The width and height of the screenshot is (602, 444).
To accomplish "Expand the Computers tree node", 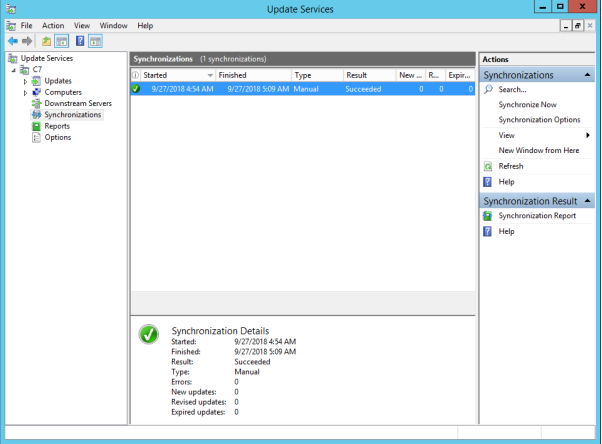I will [x=25, y=93].
